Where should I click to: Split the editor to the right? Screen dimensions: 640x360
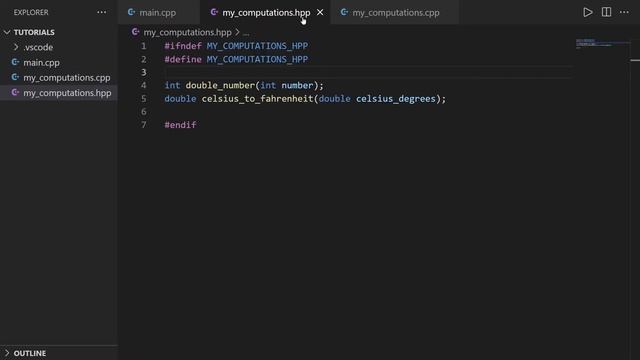tap(606, 12)
